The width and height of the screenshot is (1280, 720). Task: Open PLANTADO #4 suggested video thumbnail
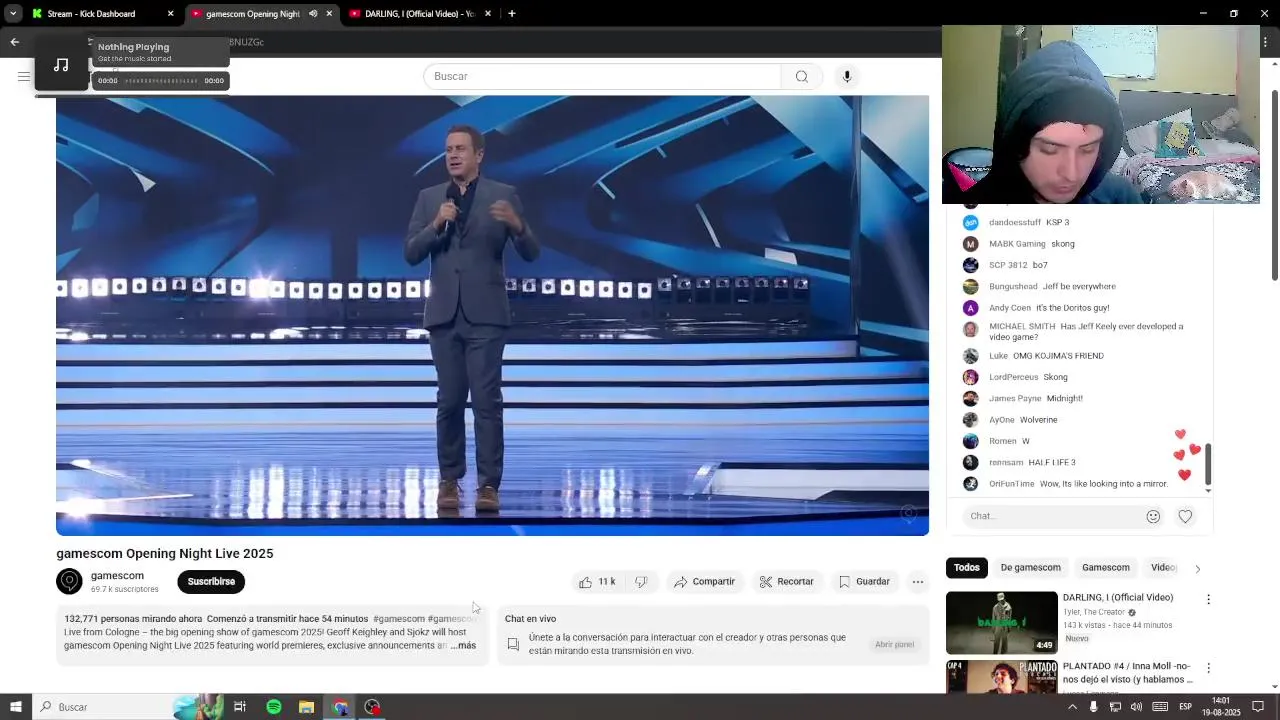[1001, 677]
